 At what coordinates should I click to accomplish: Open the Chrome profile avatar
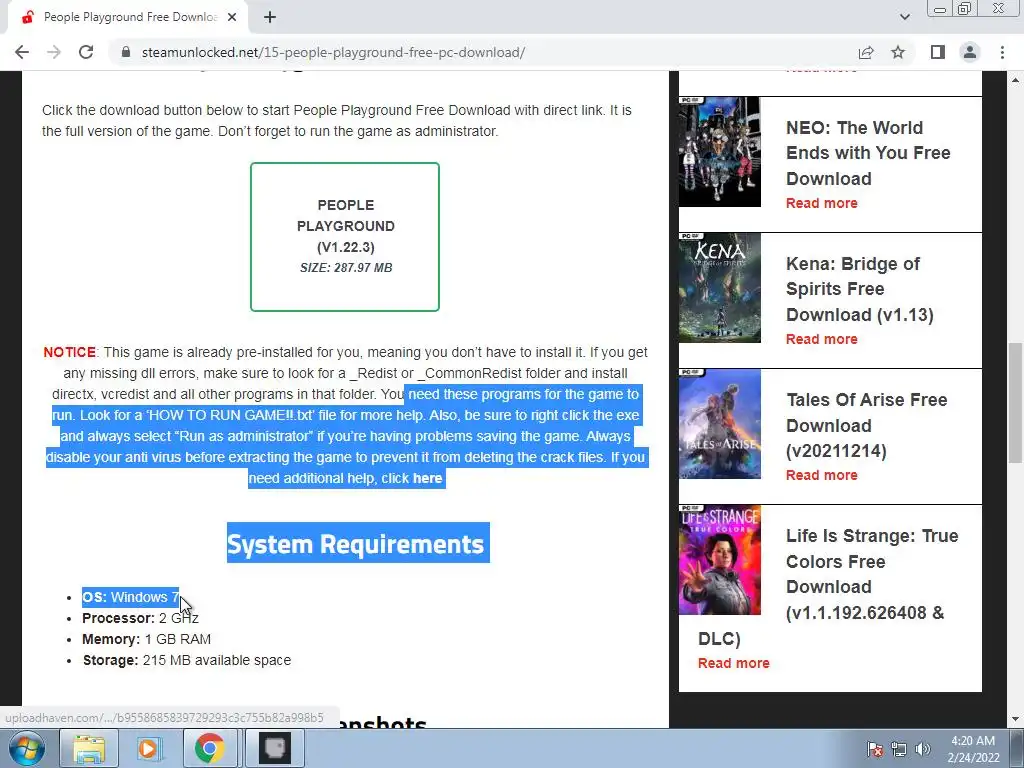coord(970,52)
